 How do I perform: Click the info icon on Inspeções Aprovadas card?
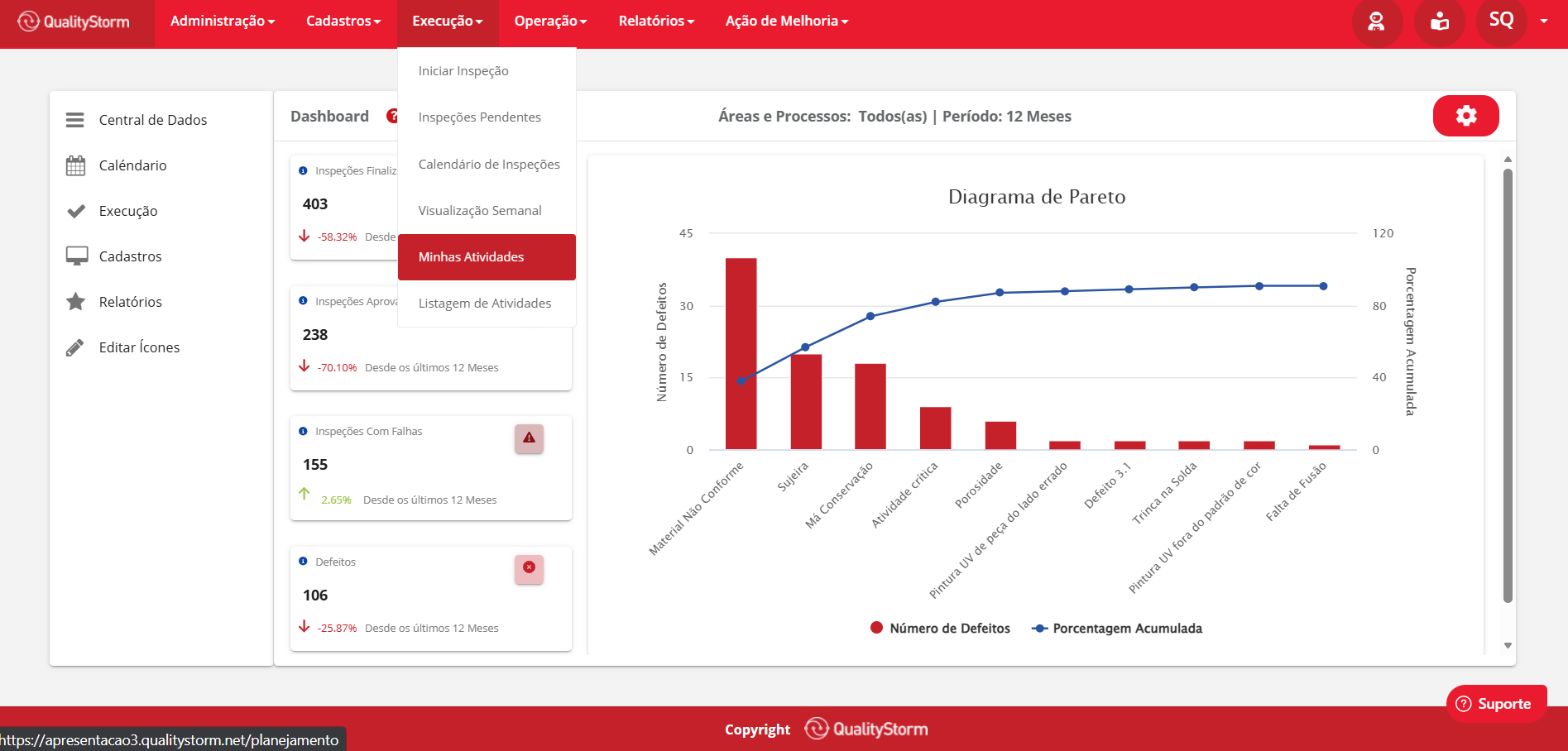click(x=303, y=301)
